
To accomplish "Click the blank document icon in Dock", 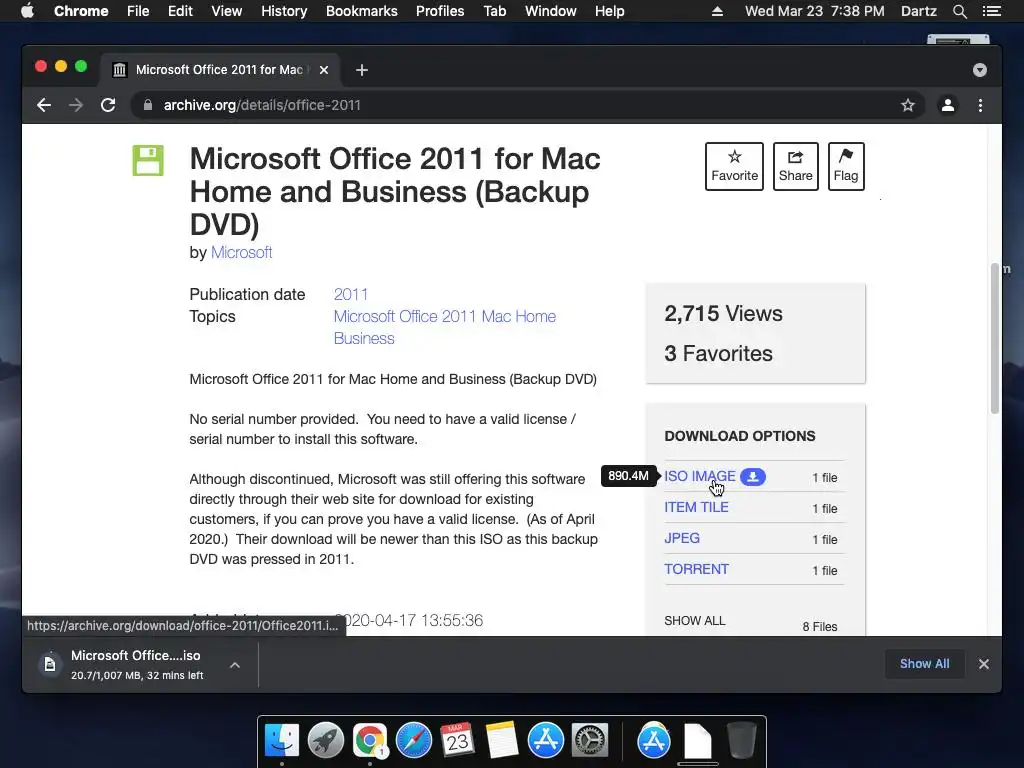I will coord(697,740).
